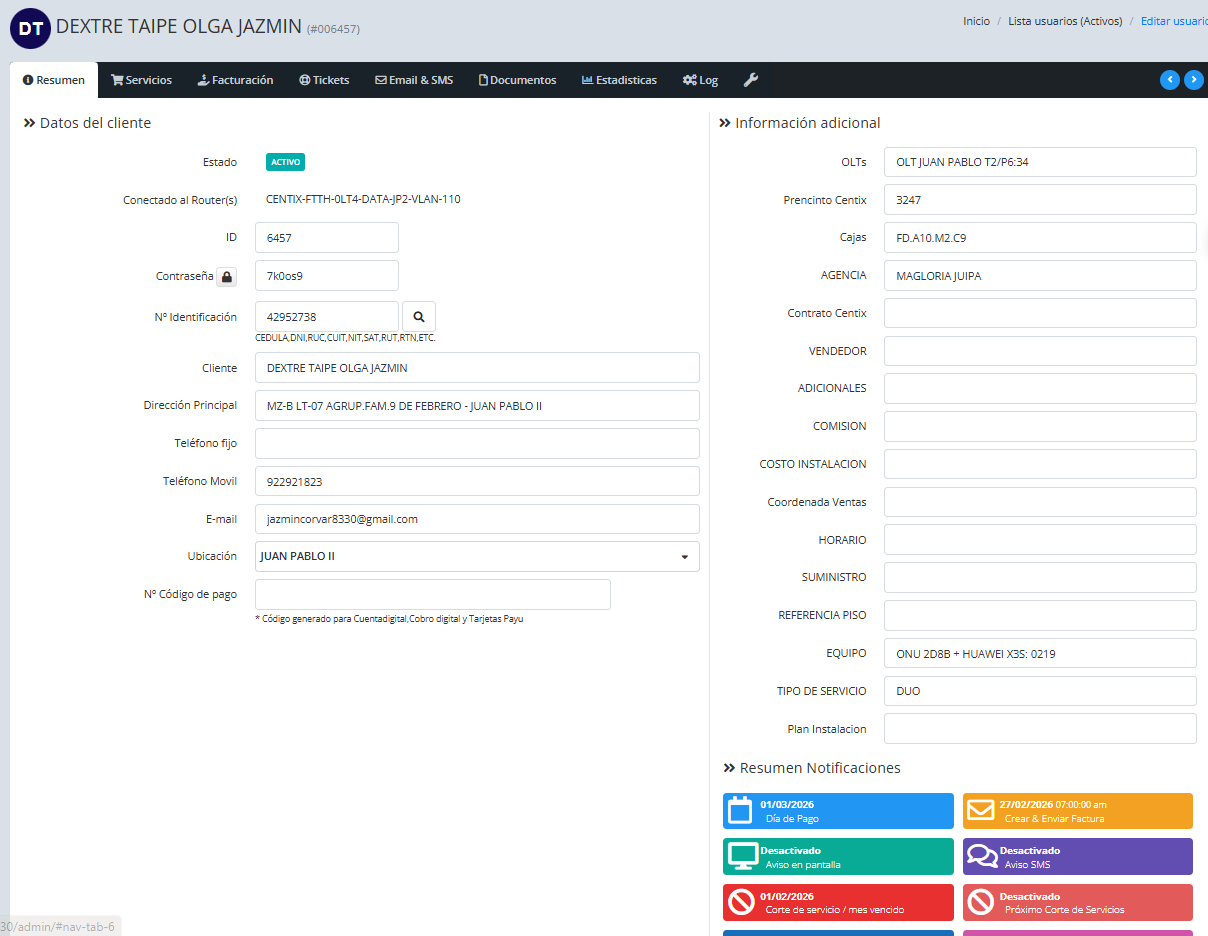Click the search icon next to Nº Identificación
This screenshot has width=1208, height=936.
419,316
